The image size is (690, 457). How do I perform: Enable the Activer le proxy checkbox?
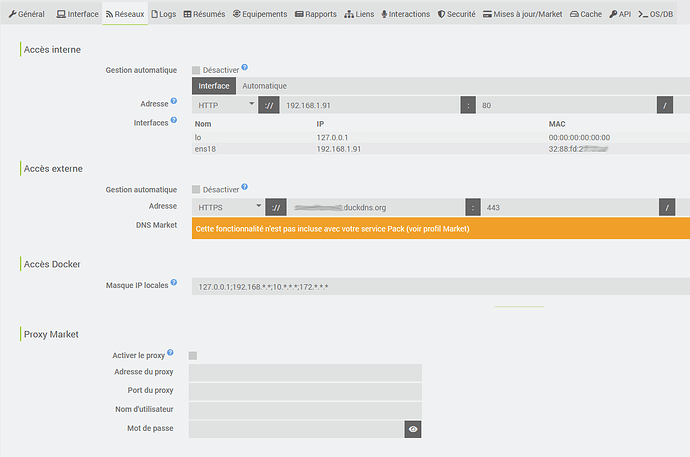193,355
